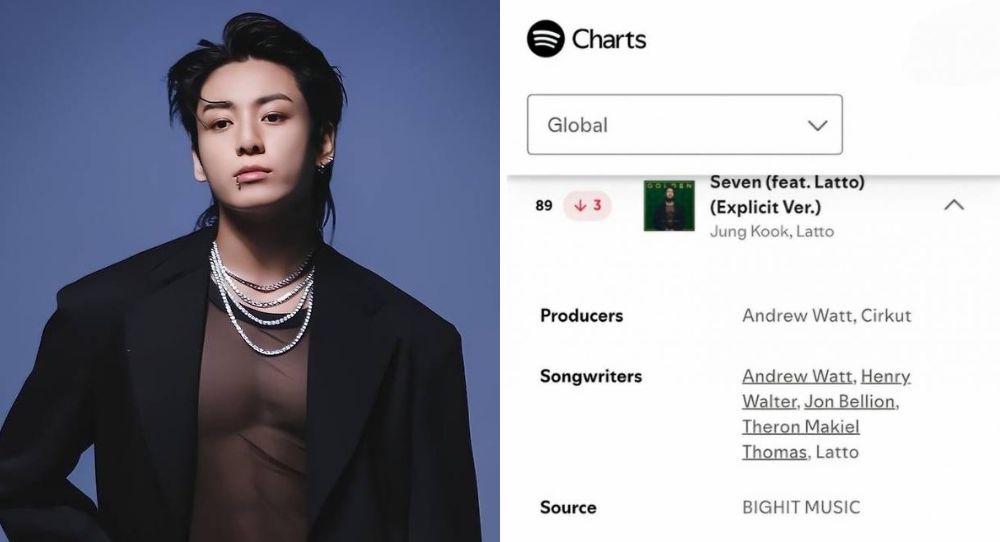Open Jon Bellion songwriter link
Image resolution: width=1000 pixels, height=542 pixels.
coord(849,402)
